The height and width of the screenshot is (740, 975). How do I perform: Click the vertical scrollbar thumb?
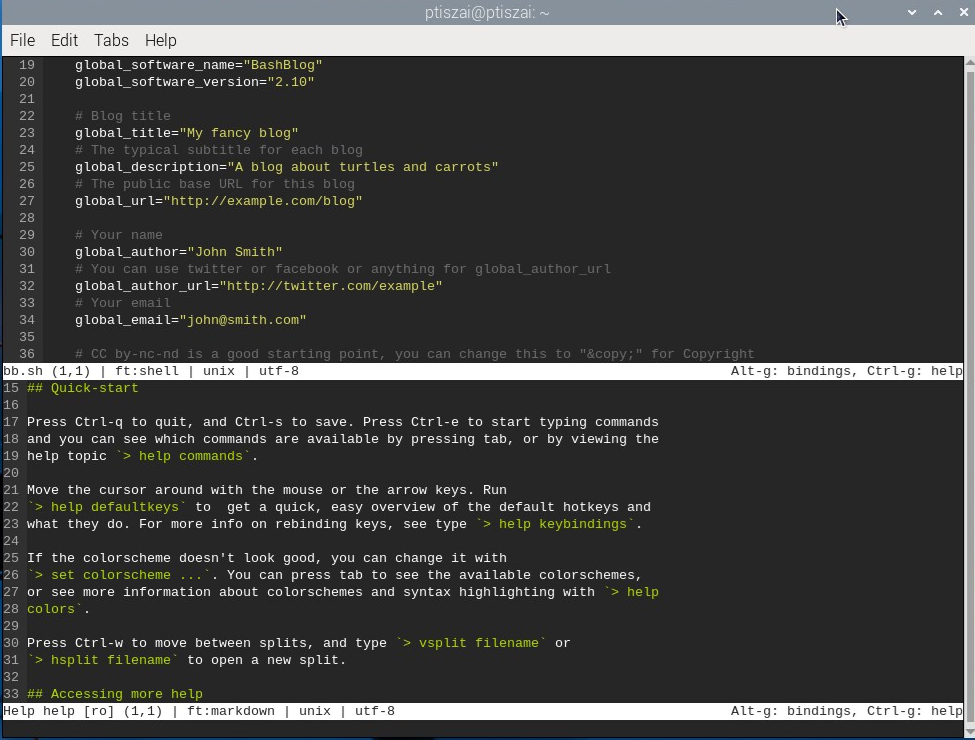(969, 396)
